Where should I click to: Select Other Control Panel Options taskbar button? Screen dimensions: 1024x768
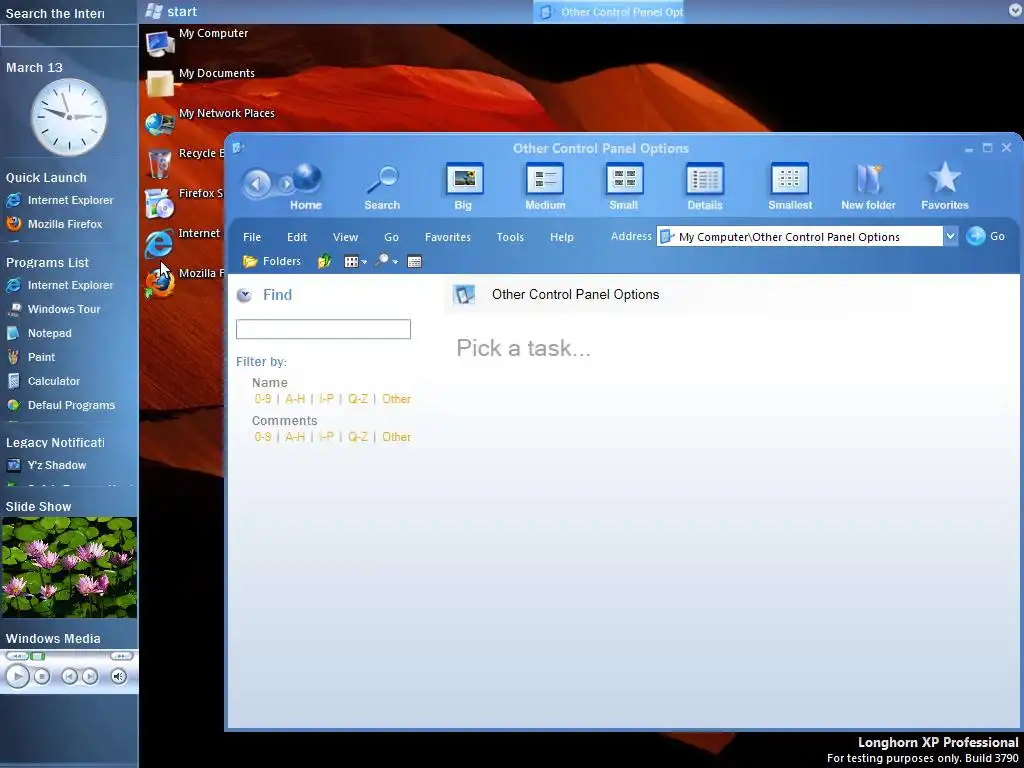coord(609,12)
